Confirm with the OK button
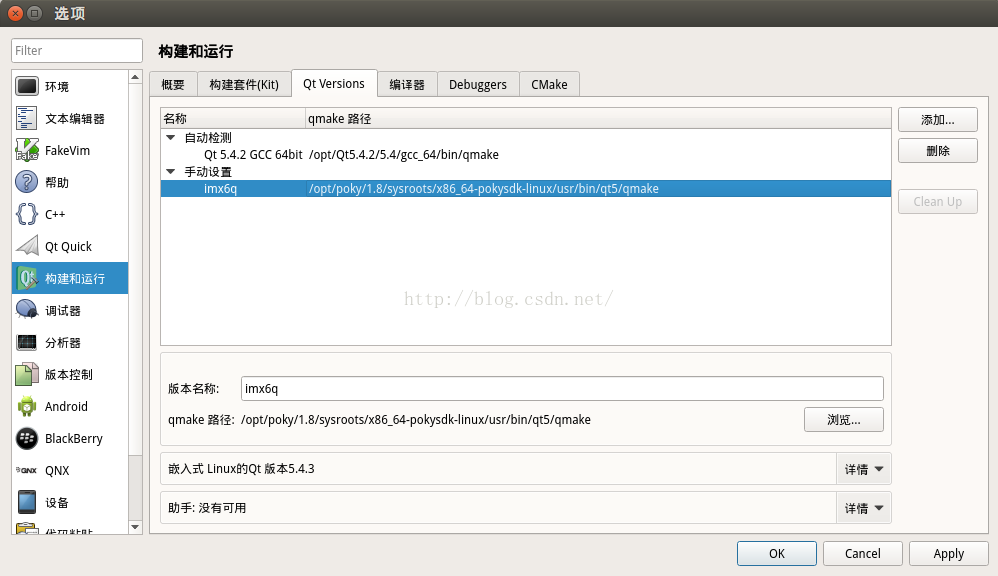This screenshot has width=998, height=576. pos(777,554)
